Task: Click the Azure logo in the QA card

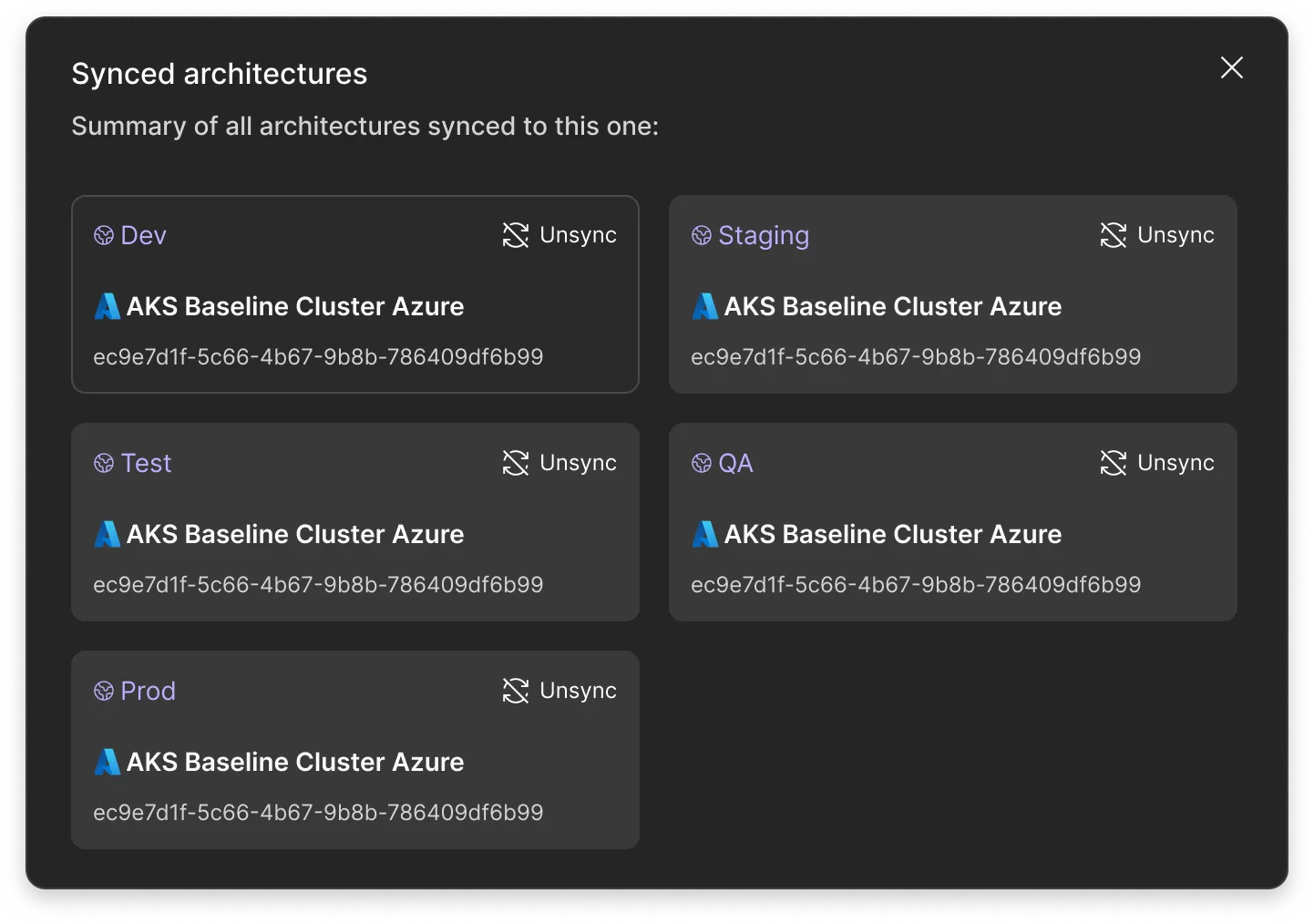Action: (x=704, y=534)
